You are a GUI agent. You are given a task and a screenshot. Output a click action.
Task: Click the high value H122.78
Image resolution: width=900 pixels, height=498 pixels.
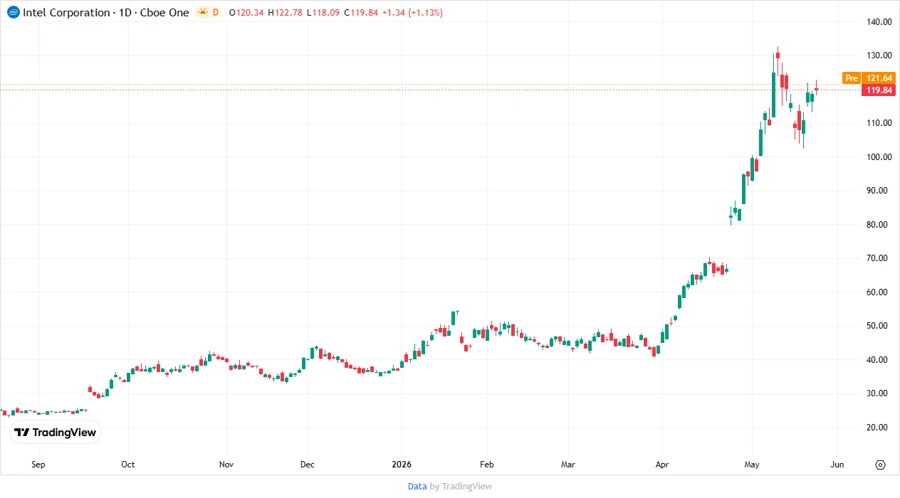click(285, 13)
